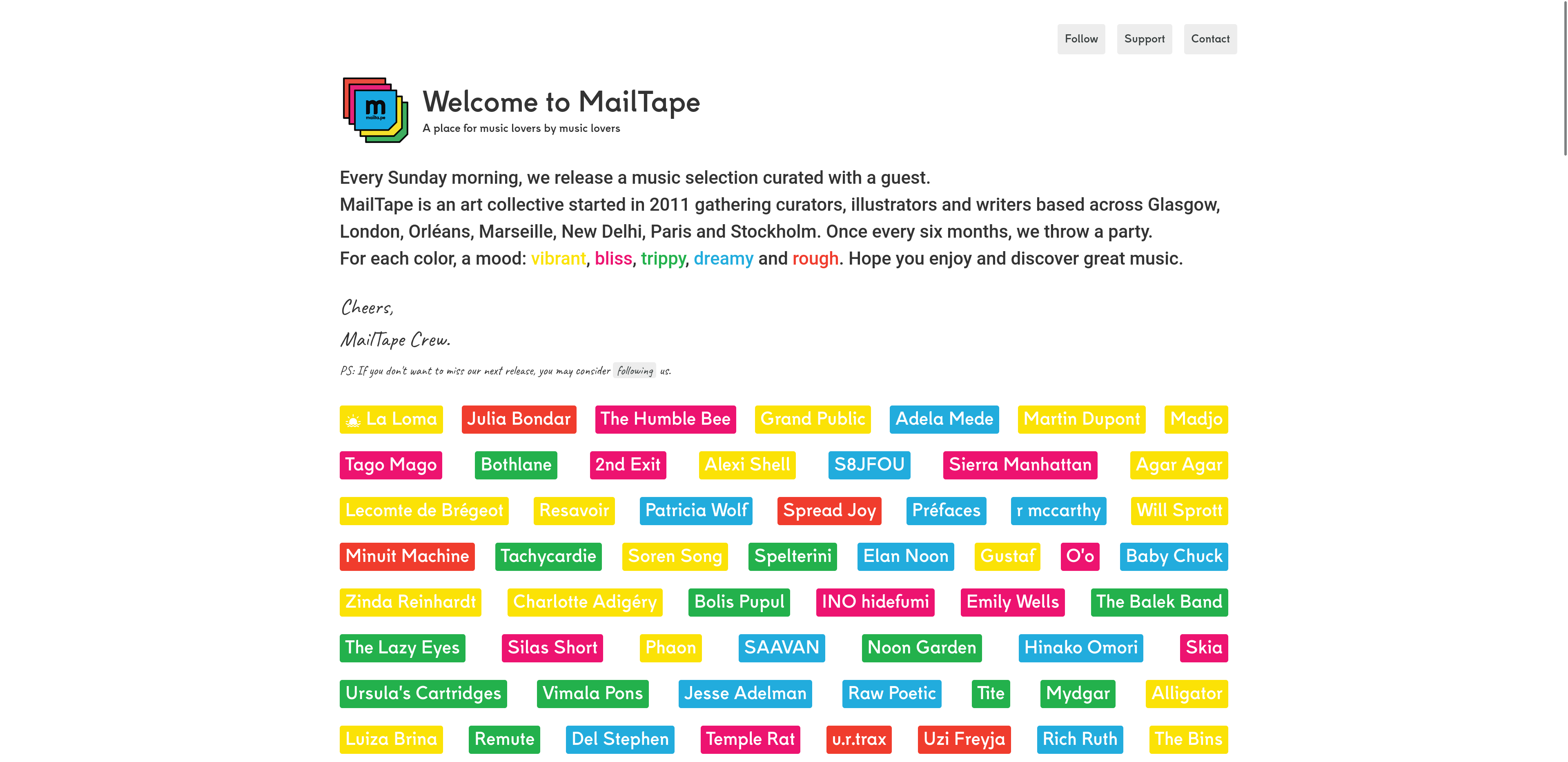Choose the Noon Garden tag
Screen dimensions: 1568x762
(922, 648)
